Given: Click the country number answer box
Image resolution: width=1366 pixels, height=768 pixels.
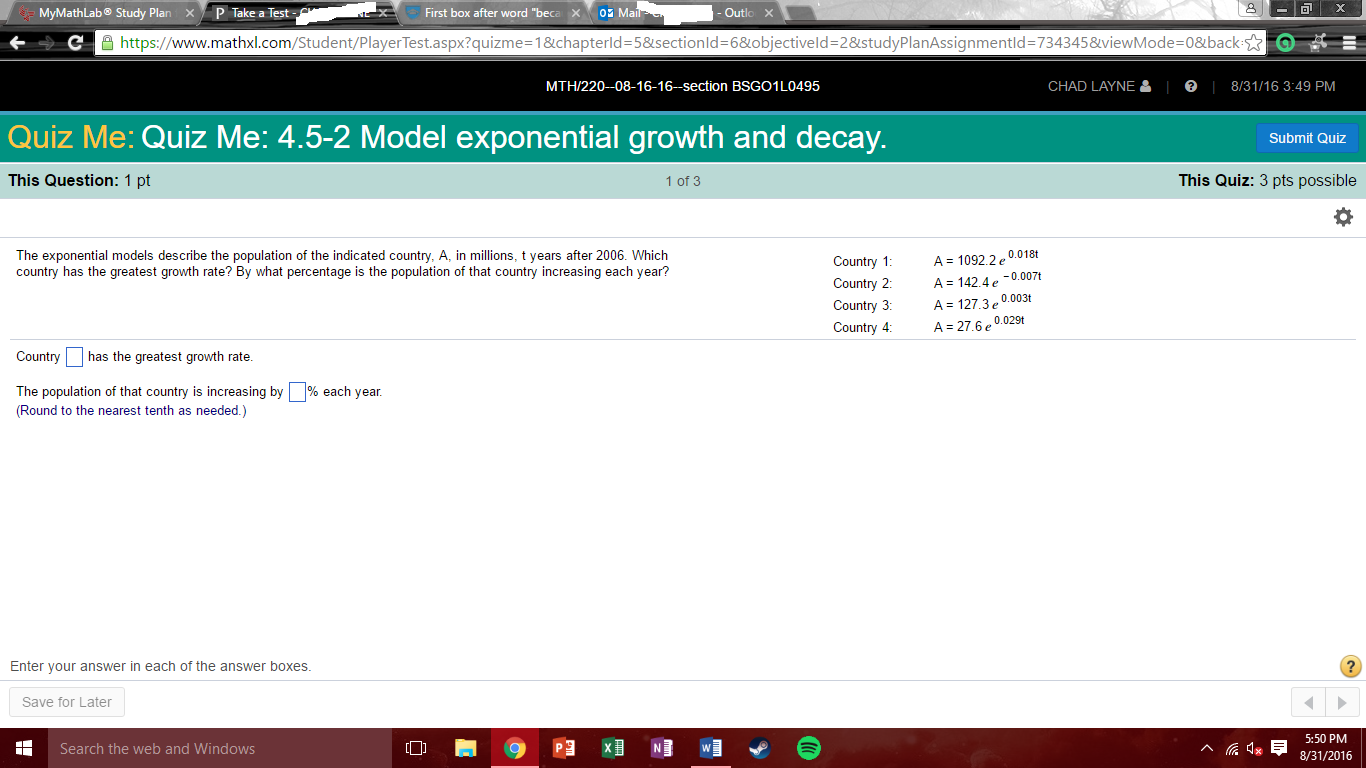Looking at the screenshot, I should click(x=74, y=357).
